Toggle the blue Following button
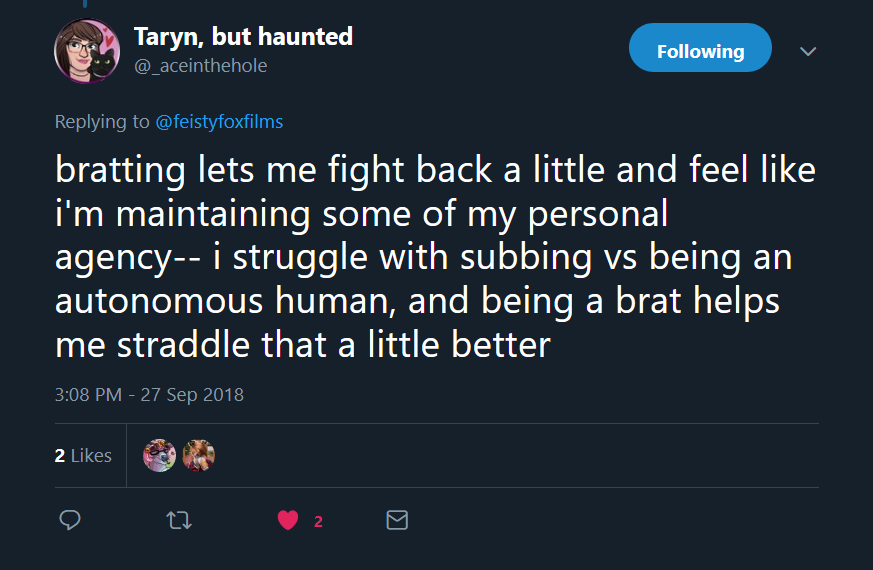 [700, 52]
